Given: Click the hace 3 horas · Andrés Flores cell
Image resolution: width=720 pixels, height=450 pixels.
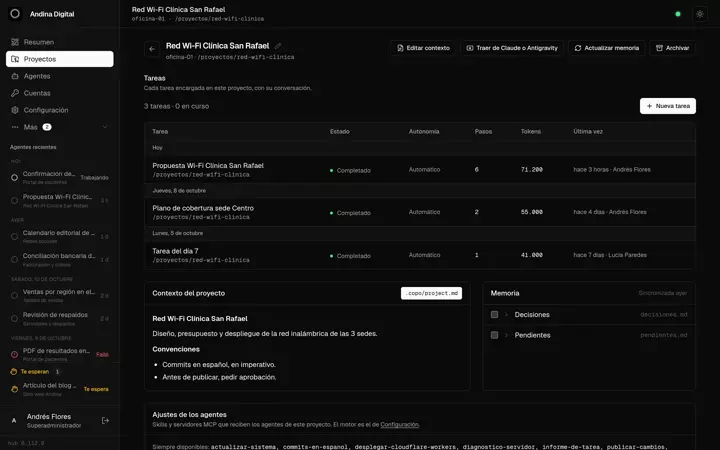Looking at the screenshot, I should (612, 169).
